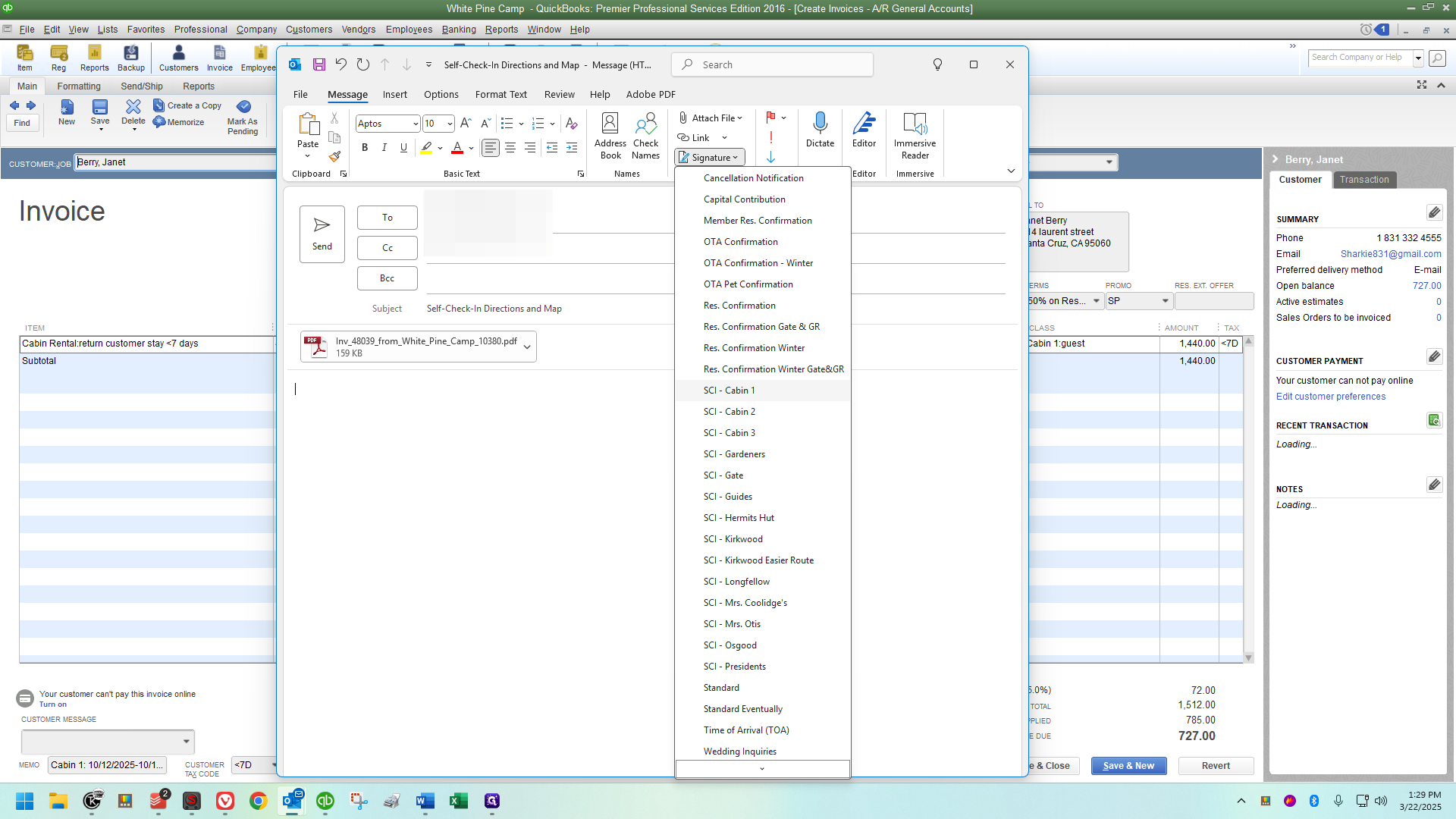Click the Undo arrow in Outlook message window
The image size is (1456, 819).
[341, 64]
